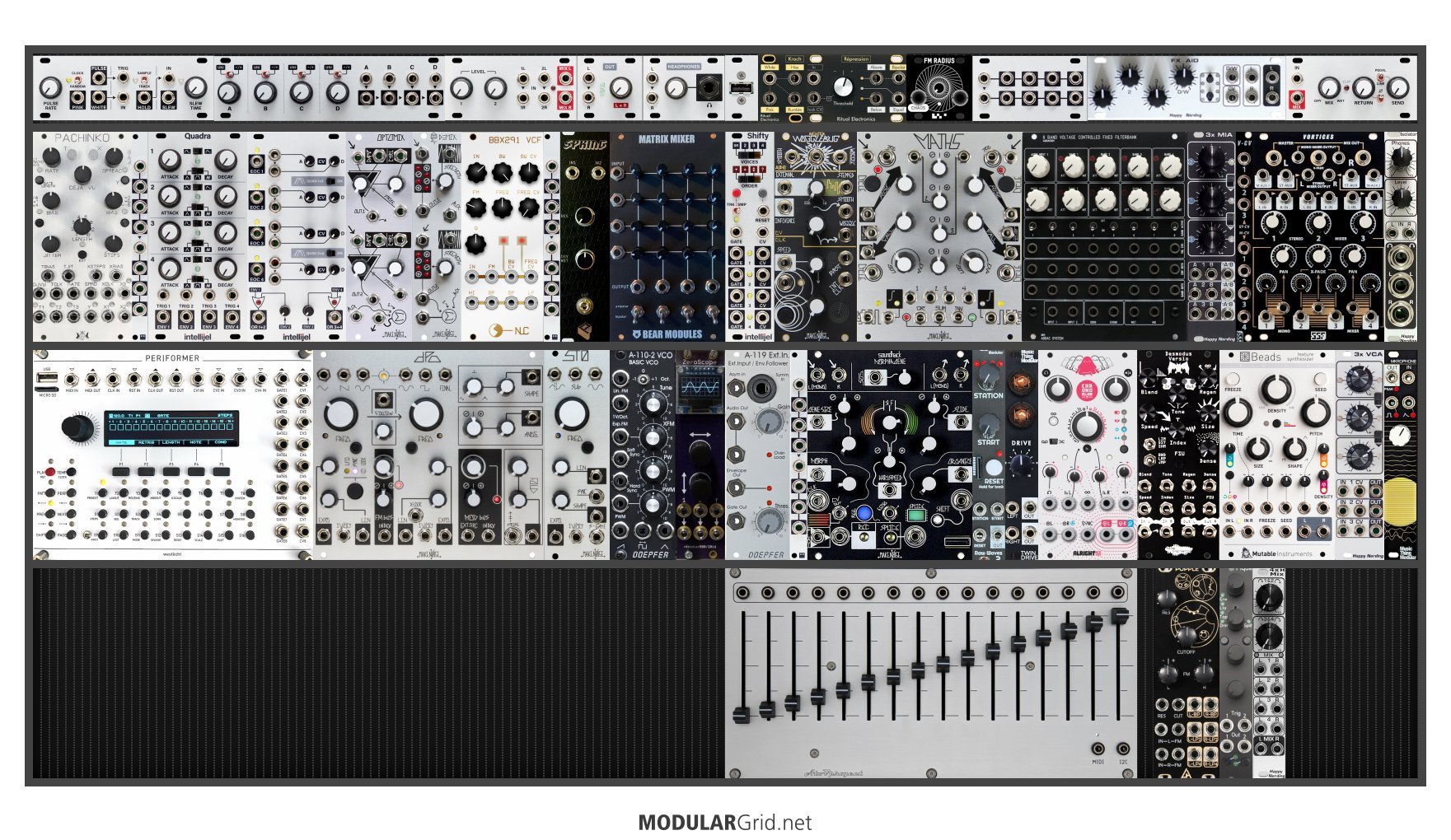The image size is (1451, 840).
Task: Click the Threshold knob on Ritual Electronics
Action: [x=842, y=86]
